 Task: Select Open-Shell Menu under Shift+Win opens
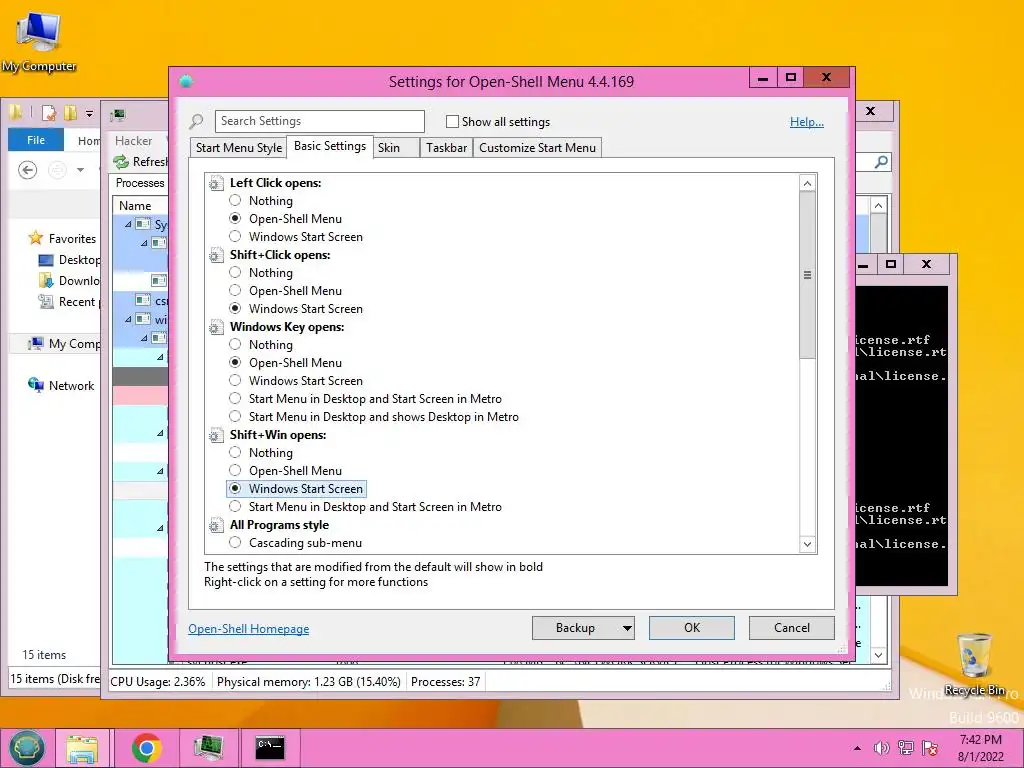(x=235, y=471)
